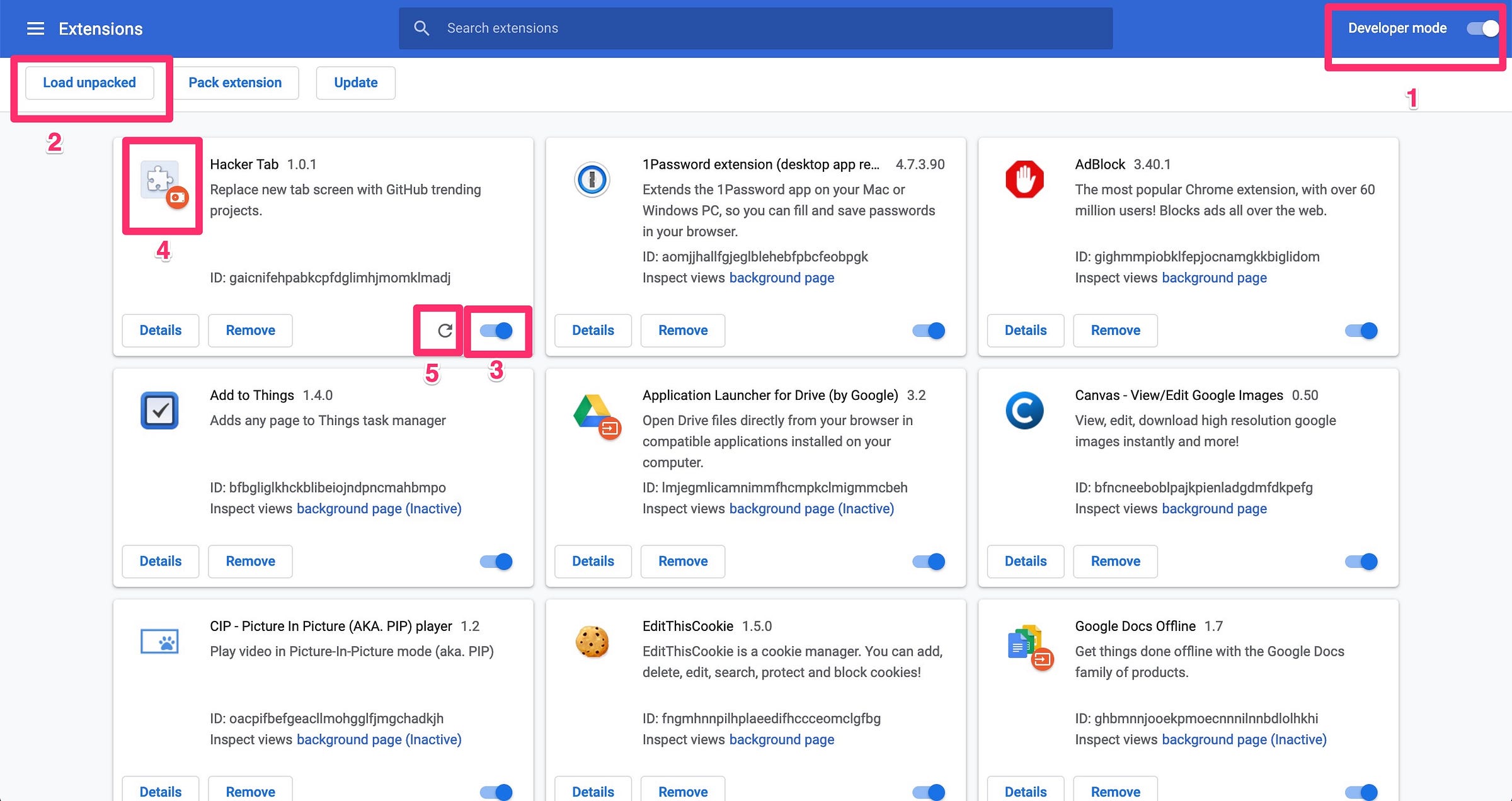The width and height of the screenshot is (1512, 801).
Task: Open Details for Application Launcher for Drive
Action: (593, 562)
